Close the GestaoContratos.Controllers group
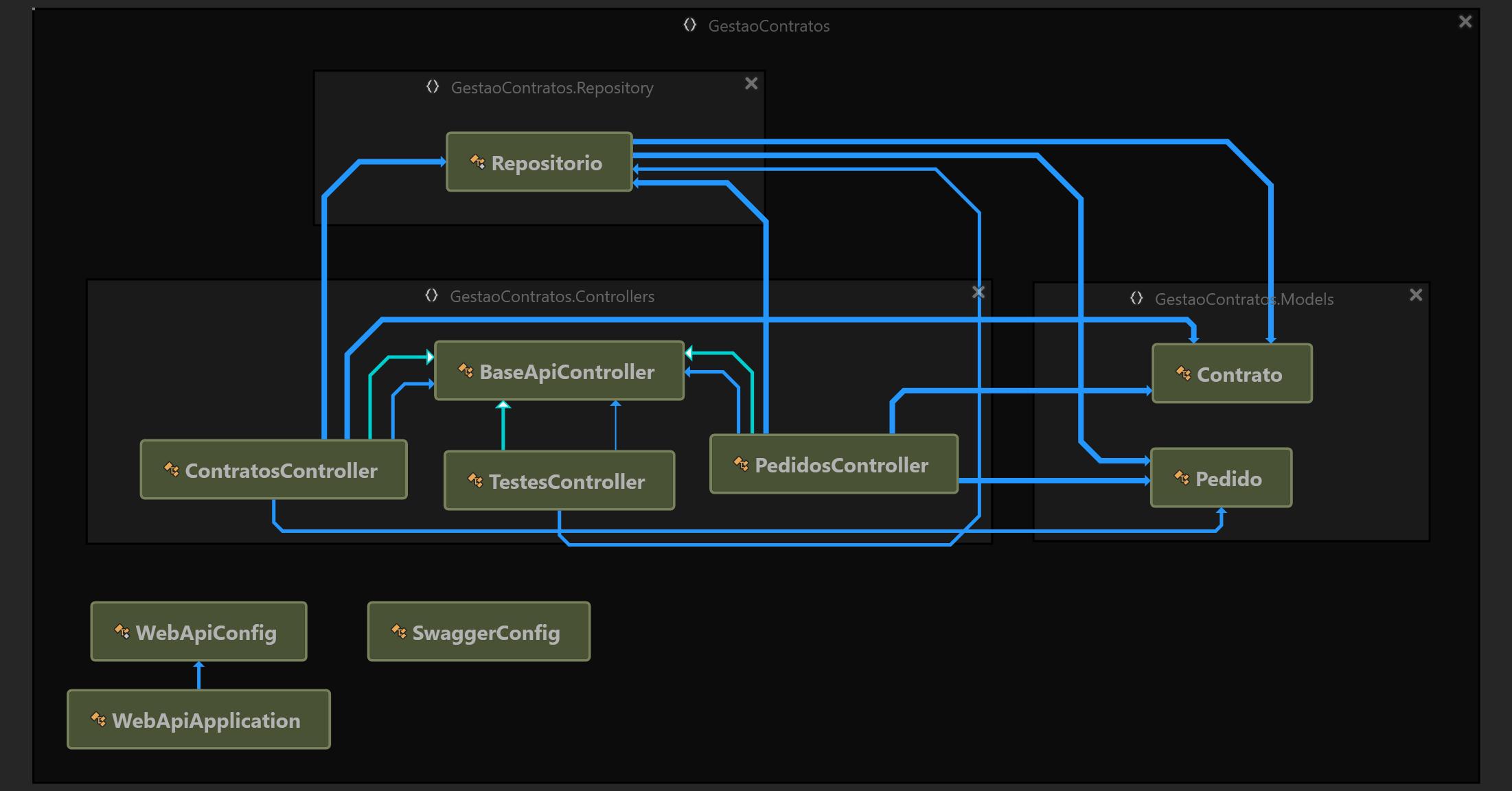 click(x=978, y=293)
